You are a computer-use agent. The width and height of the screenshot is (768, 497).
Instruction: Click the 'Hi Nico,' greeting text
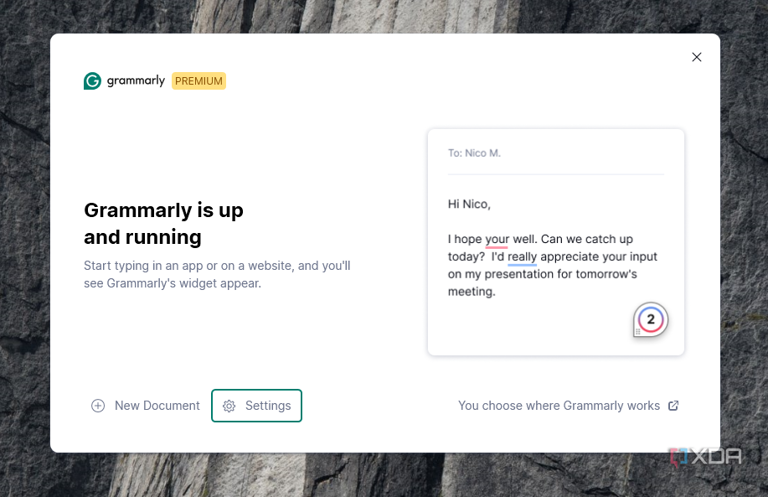tap(469, 204)
